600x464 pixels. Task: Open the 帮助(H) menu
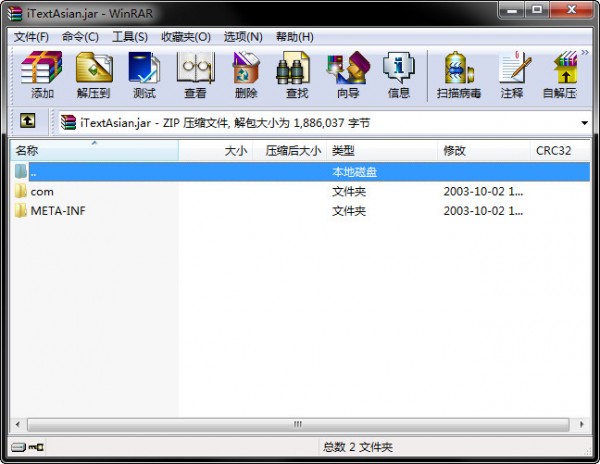coord(295,37)
